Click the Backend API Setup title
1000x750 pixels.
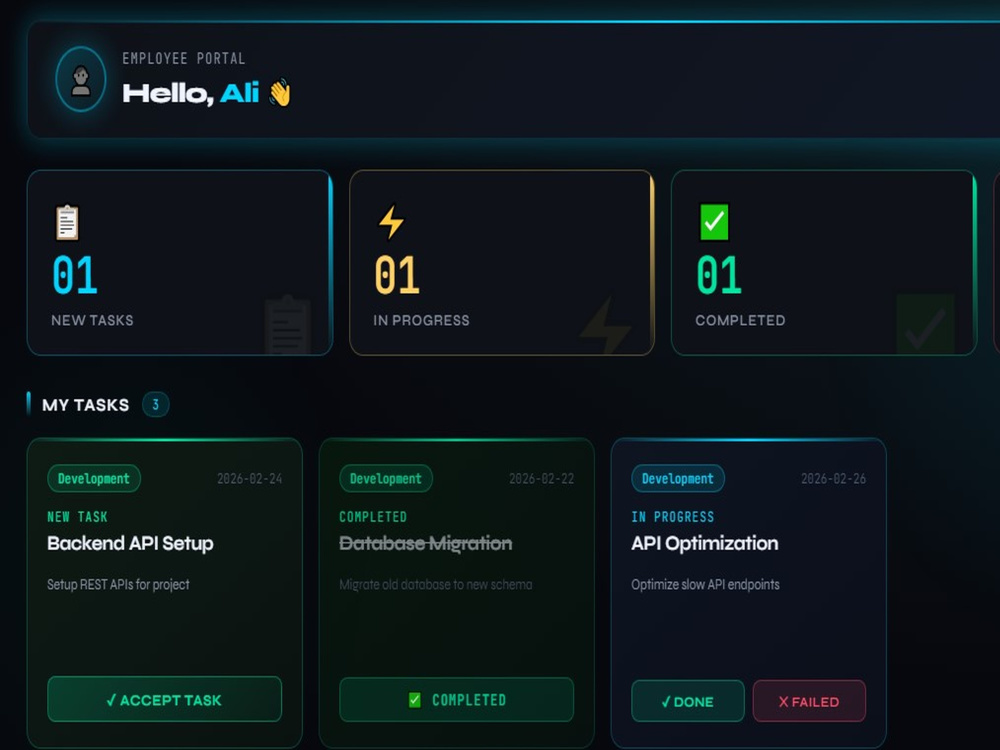click(130, 543)
